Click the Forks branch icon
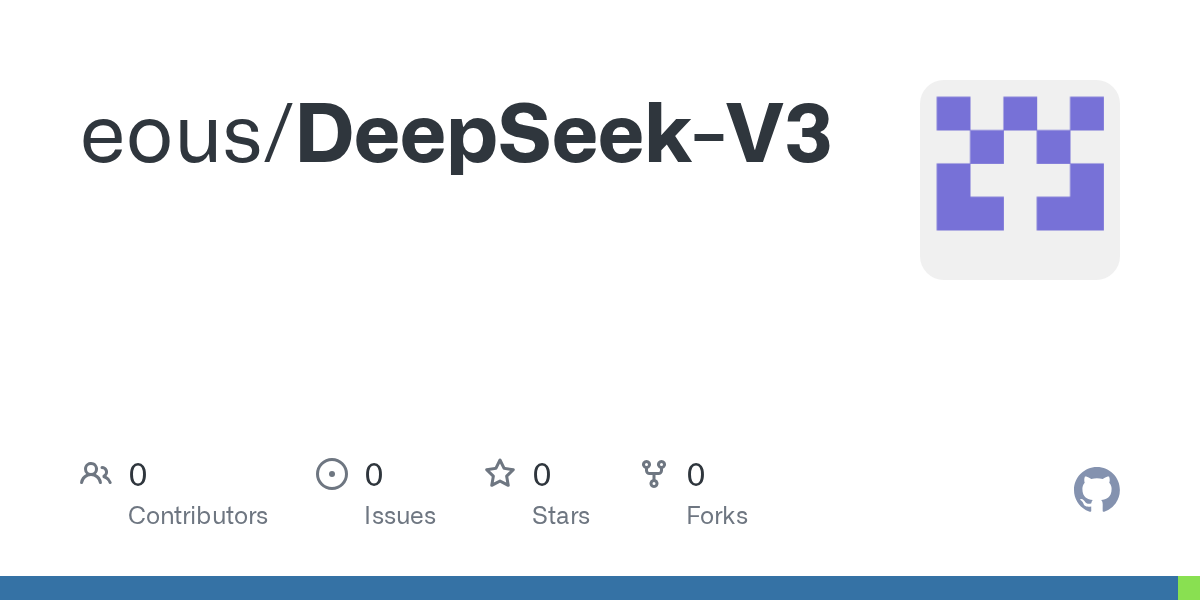 [654, 474]
